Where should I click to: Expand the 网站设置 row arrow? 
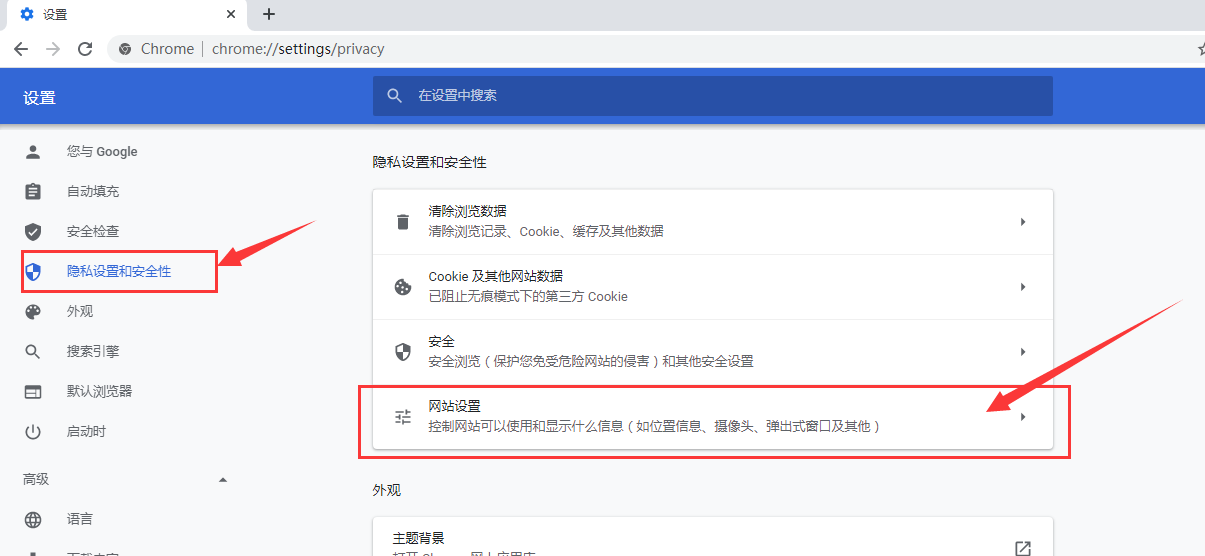point(1022,417)
